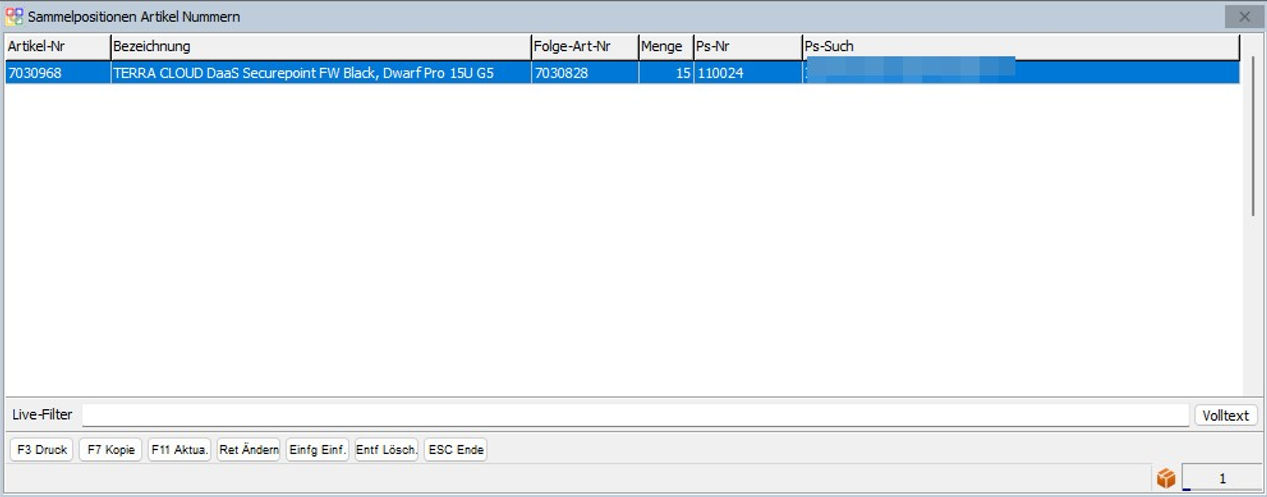1267x497 pixels.
Task: Click the Menge column header
Action: click(x=665, y=46)
